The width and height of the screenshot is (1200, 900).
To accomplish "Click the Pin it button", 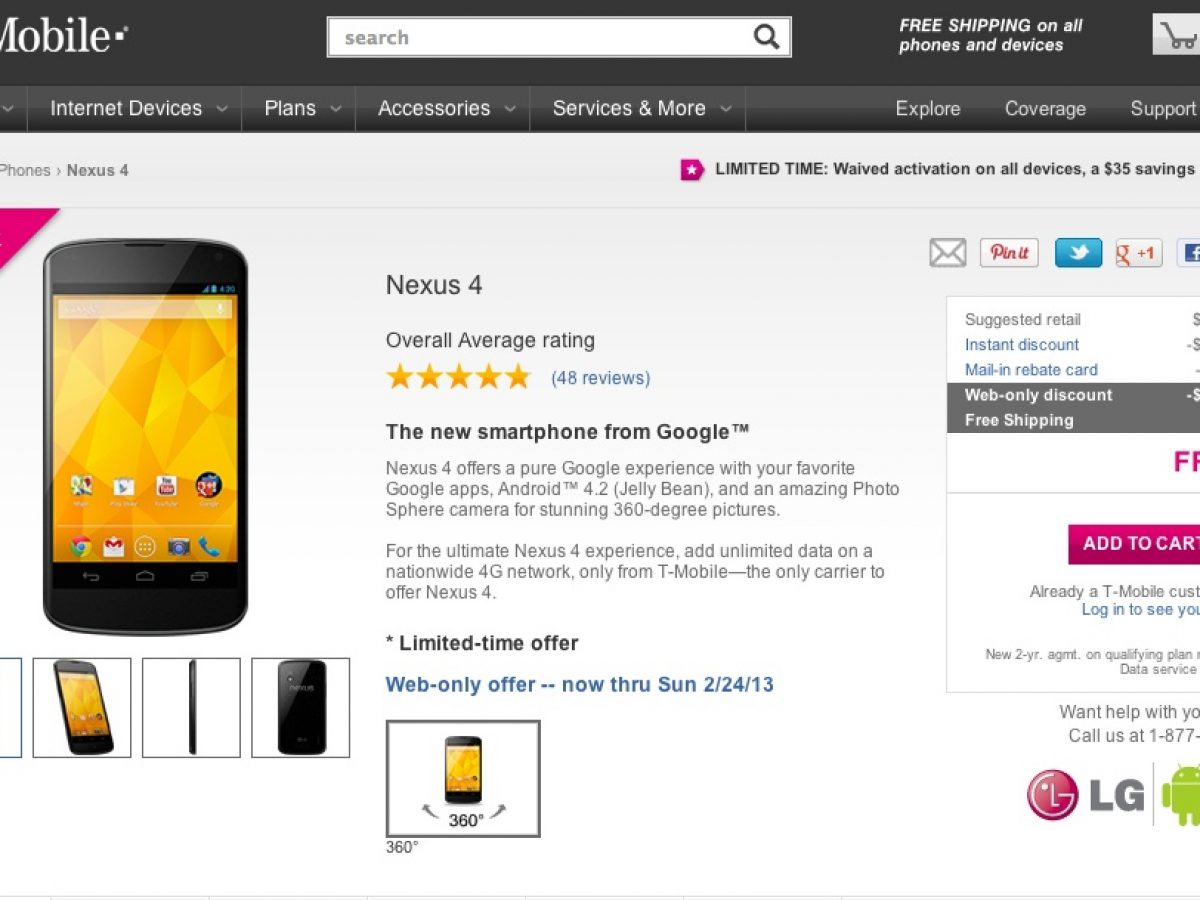I will click(1009, 253).
